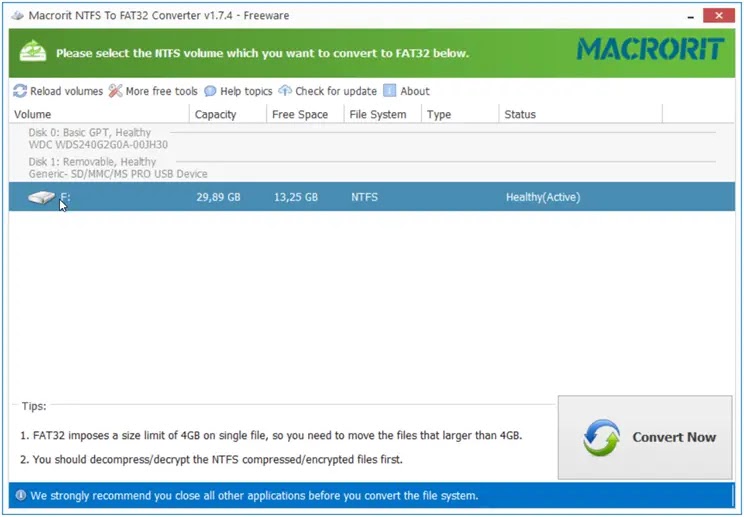Click the NTFS file system cell
This screenshot has width=744, height=517.
pos(364,197)
